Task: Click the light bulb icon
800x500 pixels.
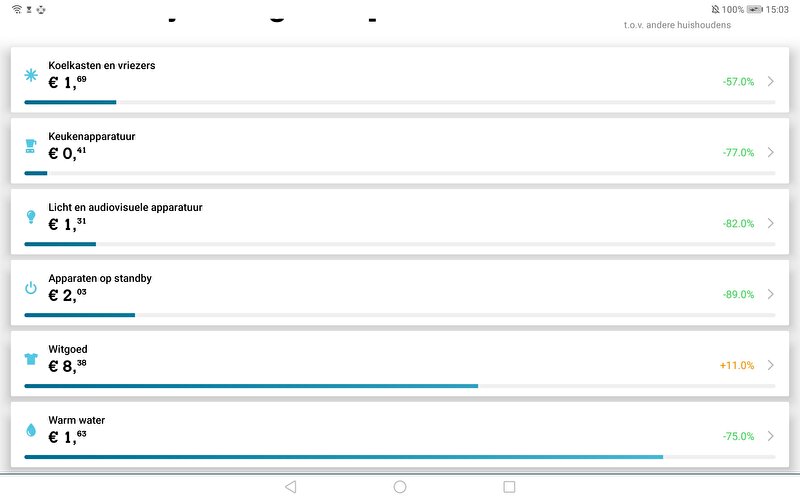Action: (x=30, y=217)
